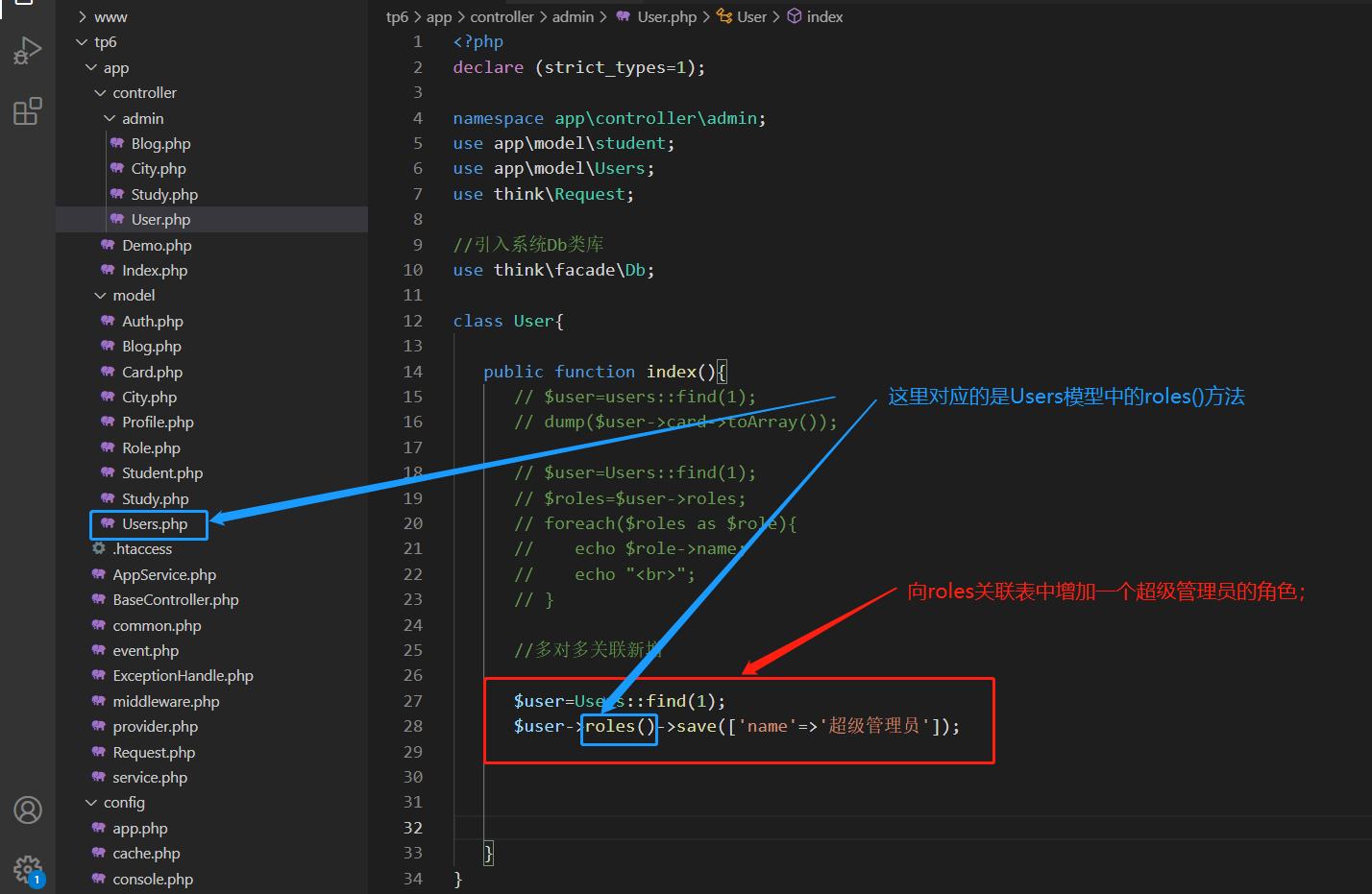The height and width of the screenshot is (894, 1372).
Task: Click the PHP icon beside console.php
Action: tap(98, 879)
